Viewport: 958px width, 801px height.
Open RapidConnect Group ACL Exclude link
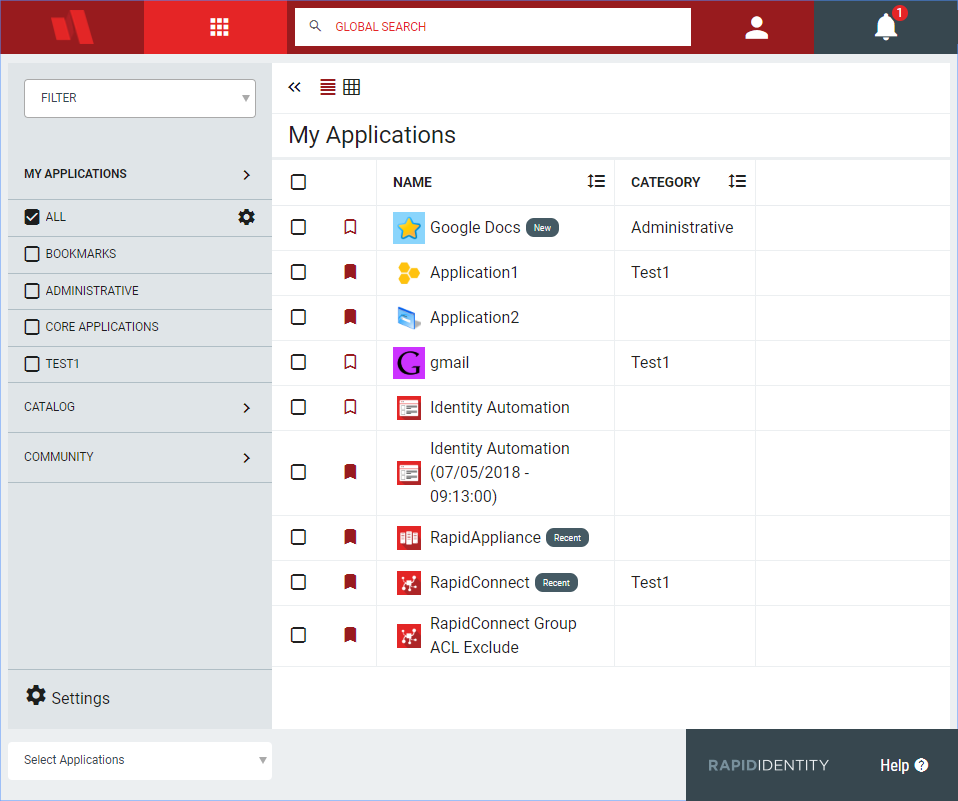(x=503, y=635)
